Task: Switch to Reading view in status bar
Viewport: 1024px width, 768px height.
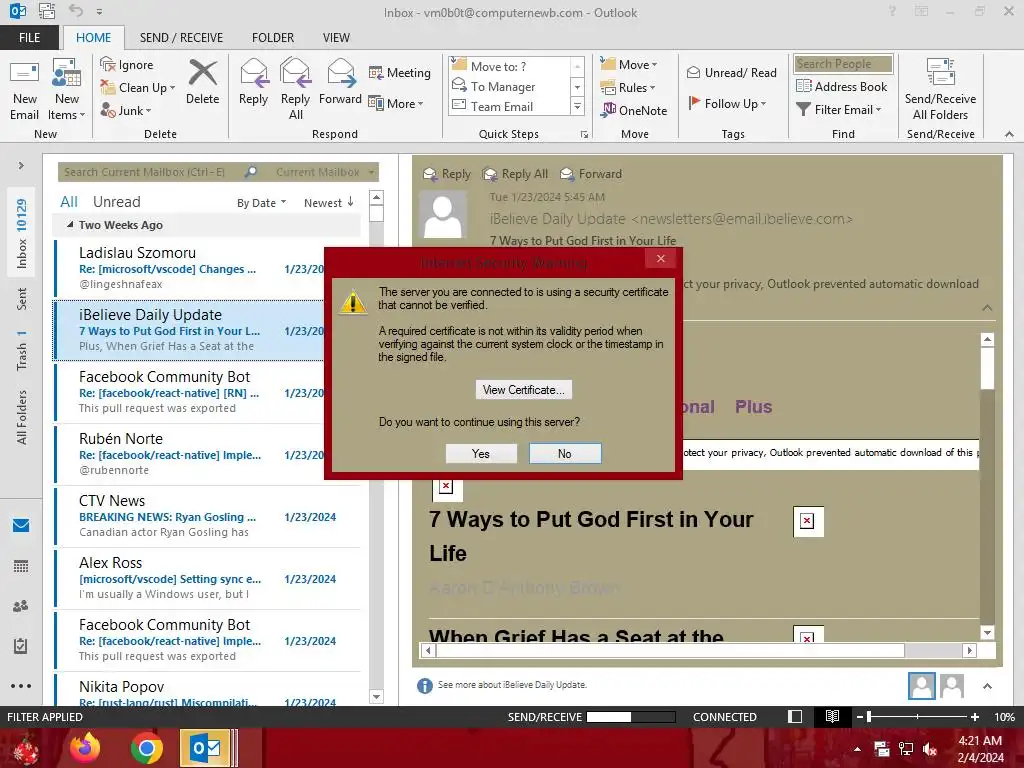Action: click(832, 717)
